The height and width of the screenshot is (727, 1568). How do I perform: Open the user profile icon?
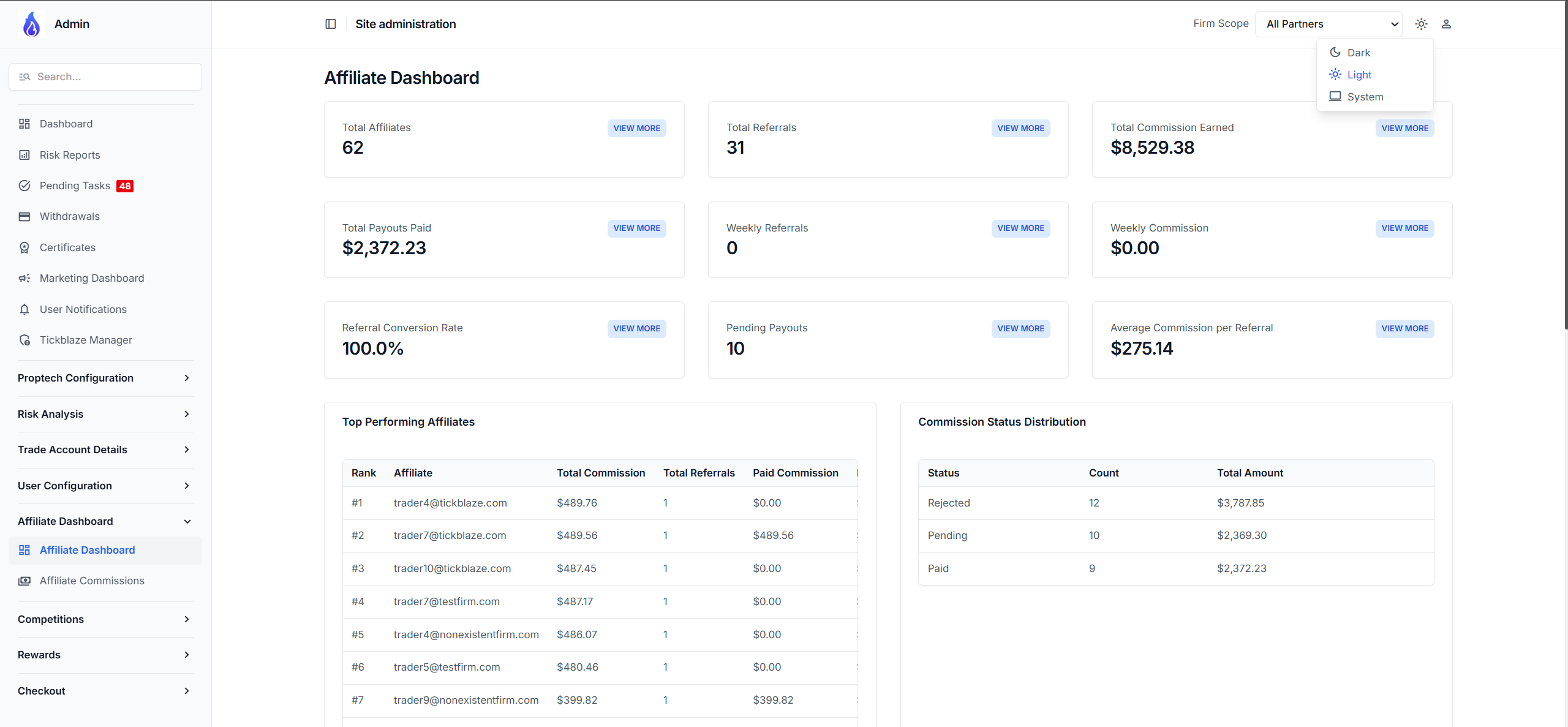click(1446, 24)
